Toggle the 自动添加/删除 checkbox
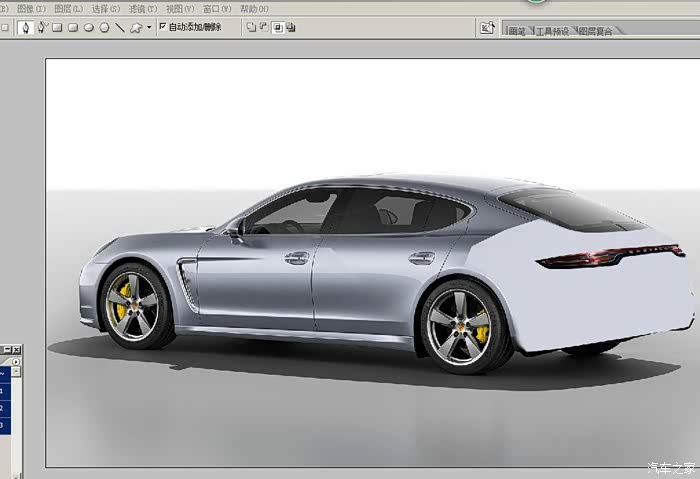The image size is (700, 479). tap(163, 28)
